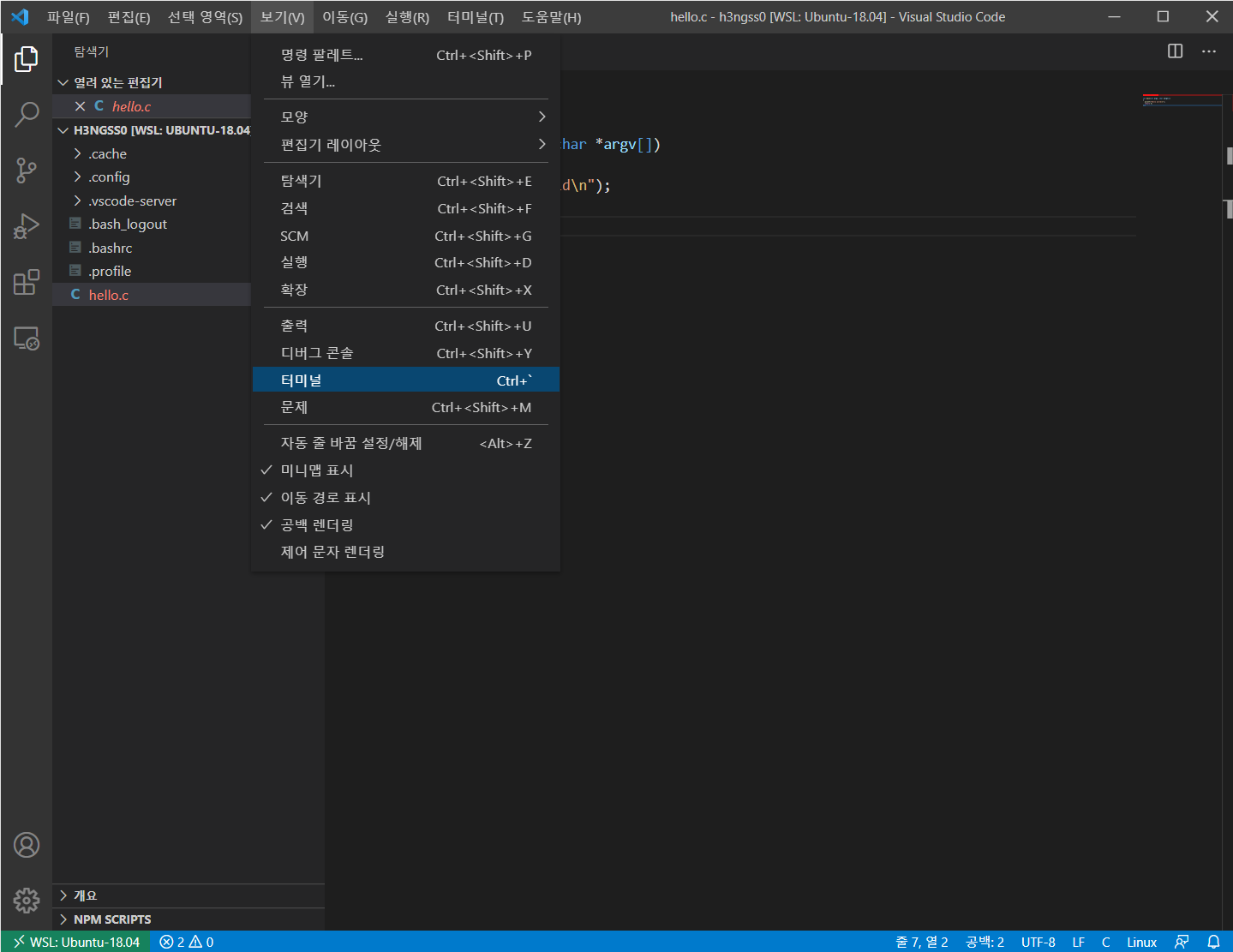Expand the NPM SCRIPTS section
Viewport: 1233px width, 952px height.
pos(189,919)
